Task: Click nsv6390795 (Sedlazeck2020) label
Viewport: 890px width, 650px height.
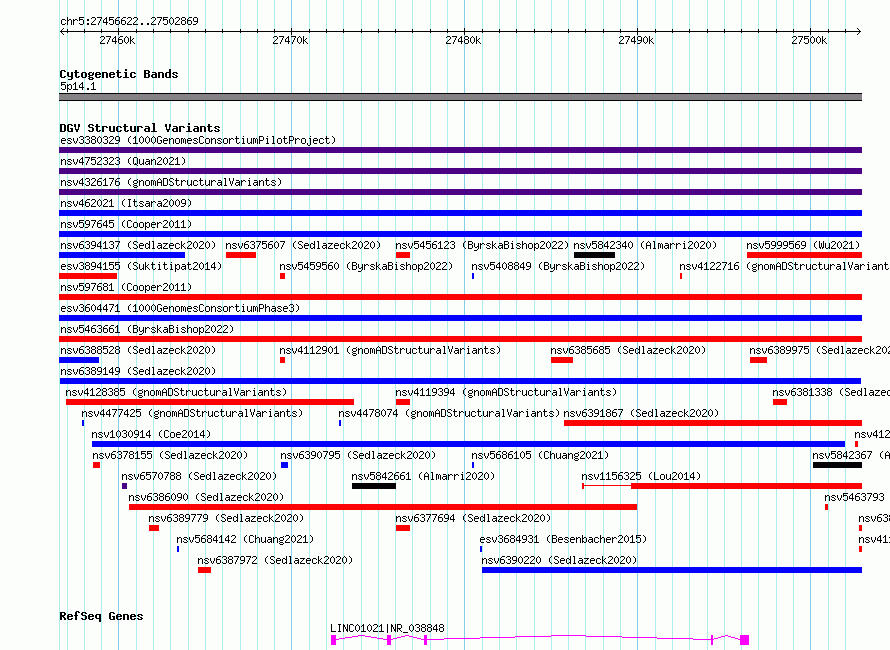Action: pyautogui.click(x=358, y=455)
